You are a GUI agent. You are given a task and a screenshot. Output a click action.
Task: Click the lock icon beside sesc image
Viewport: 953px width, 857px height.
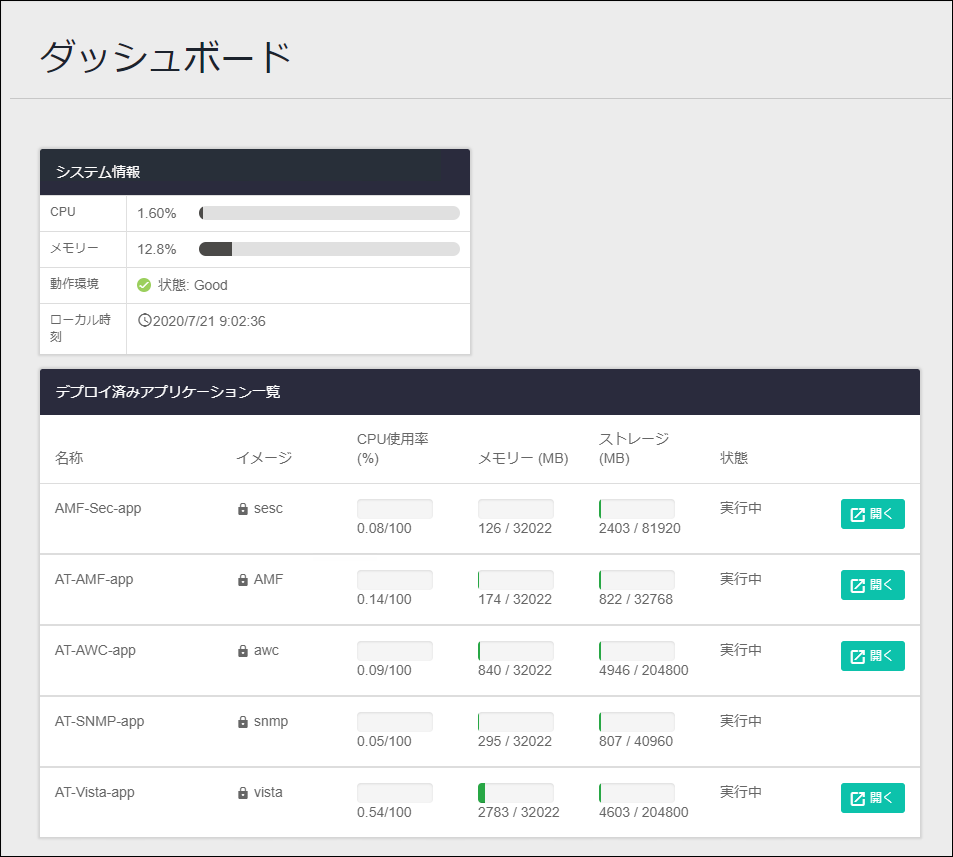243,509
